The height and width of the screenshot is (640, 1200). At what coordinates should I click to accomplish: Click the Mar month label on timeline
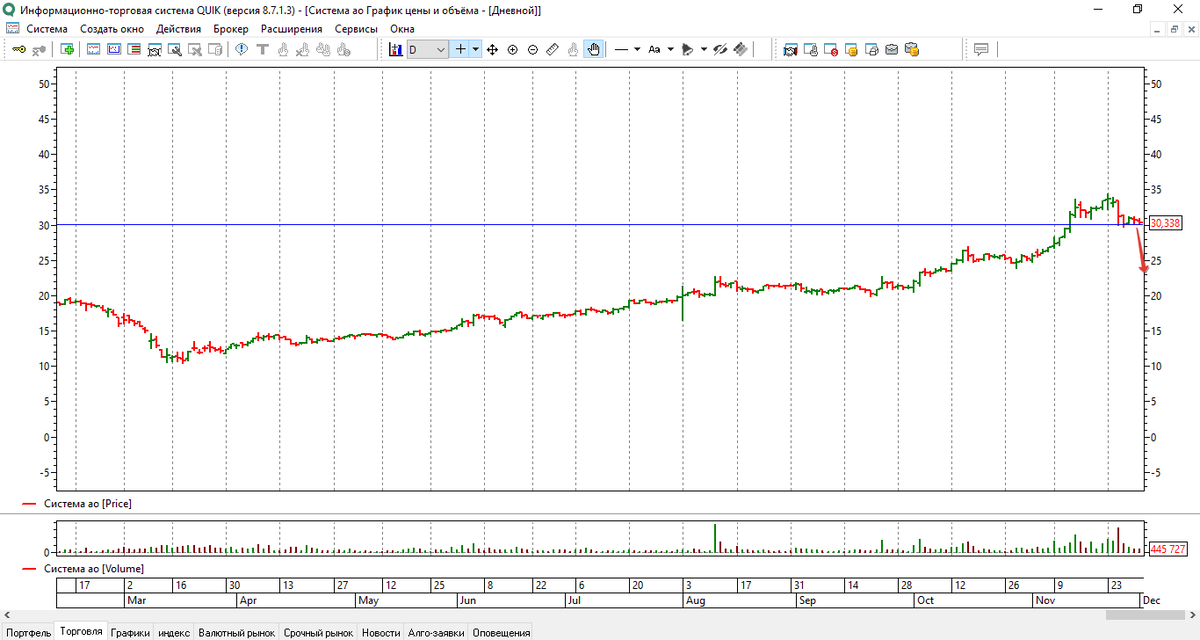pos(137,601)
